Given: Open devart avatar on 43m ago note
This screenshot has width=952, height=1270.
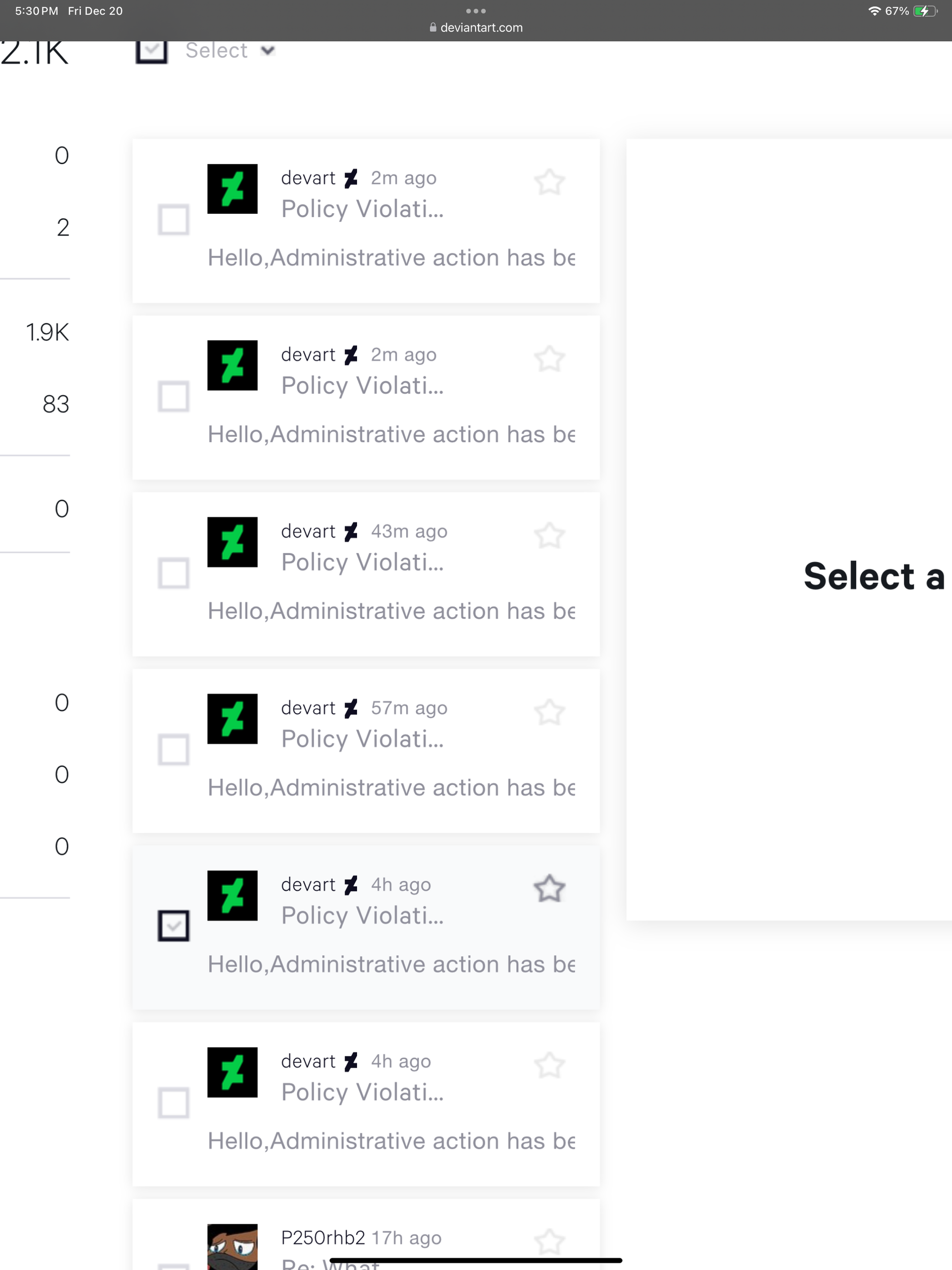Looking at the screenshot, I should (x=233, y=542).
